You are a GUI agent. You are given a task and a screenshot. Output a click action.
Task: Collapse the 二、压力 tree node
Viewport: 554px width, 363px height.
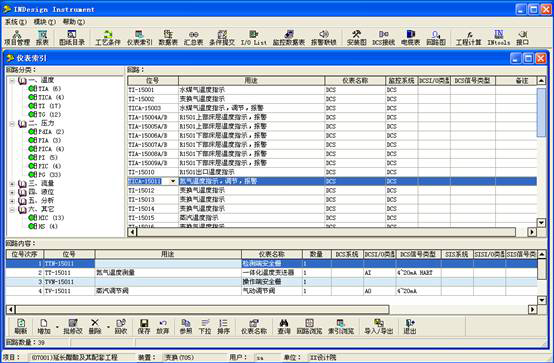(x=12, y=124)
